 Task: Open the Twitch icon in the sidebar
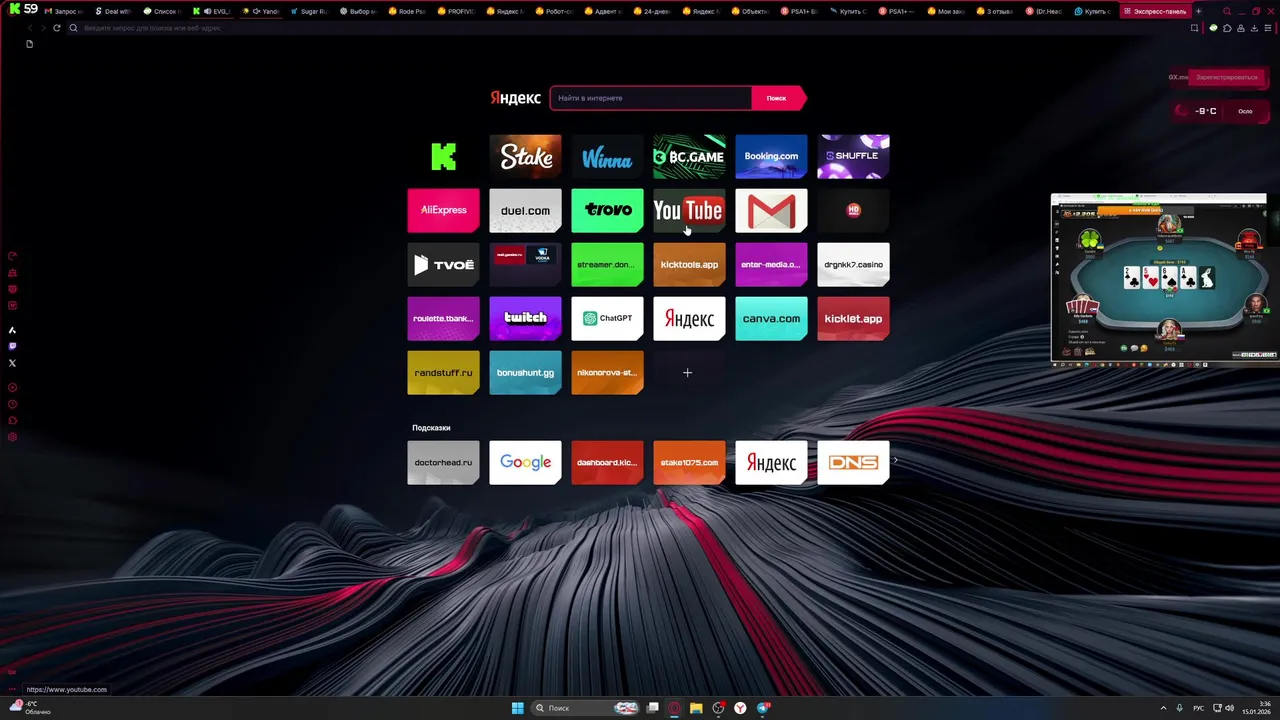point(12,346)
